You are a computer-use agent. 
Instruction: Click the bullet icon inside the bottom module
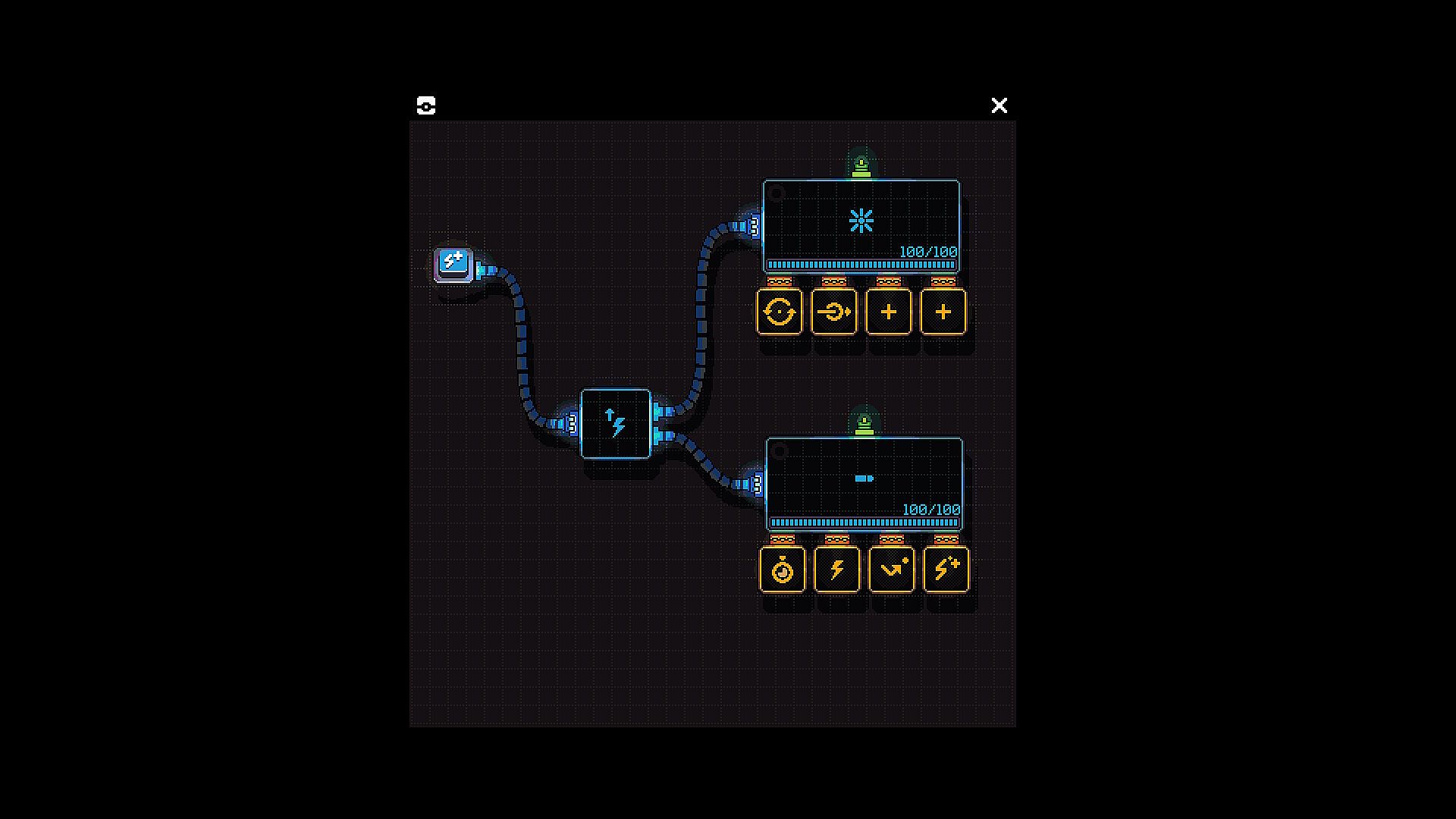[x=864, y=479]
